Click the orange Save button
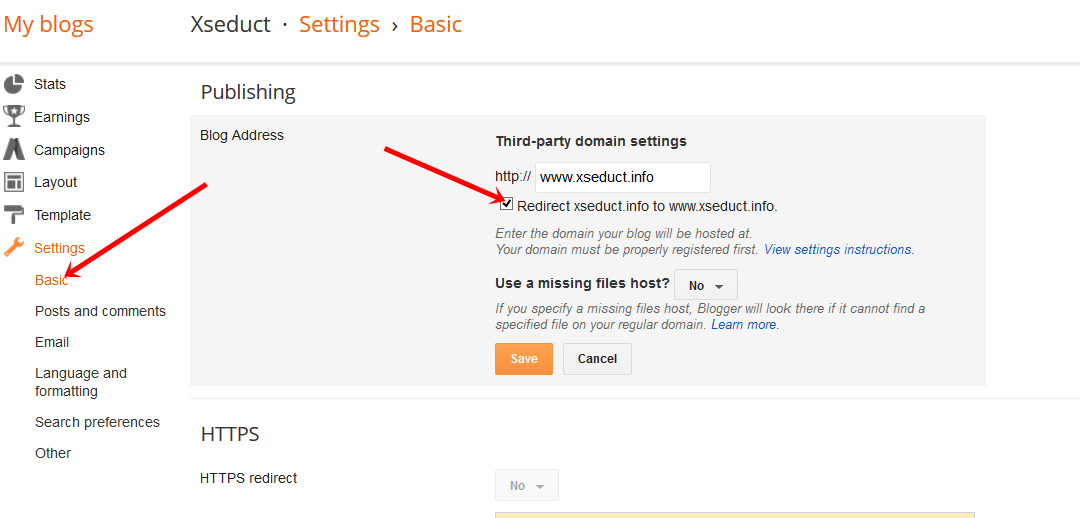Image resolution: width=1080 pixels, height=518 pixels. pyautogui.click(x=523, y=359)
